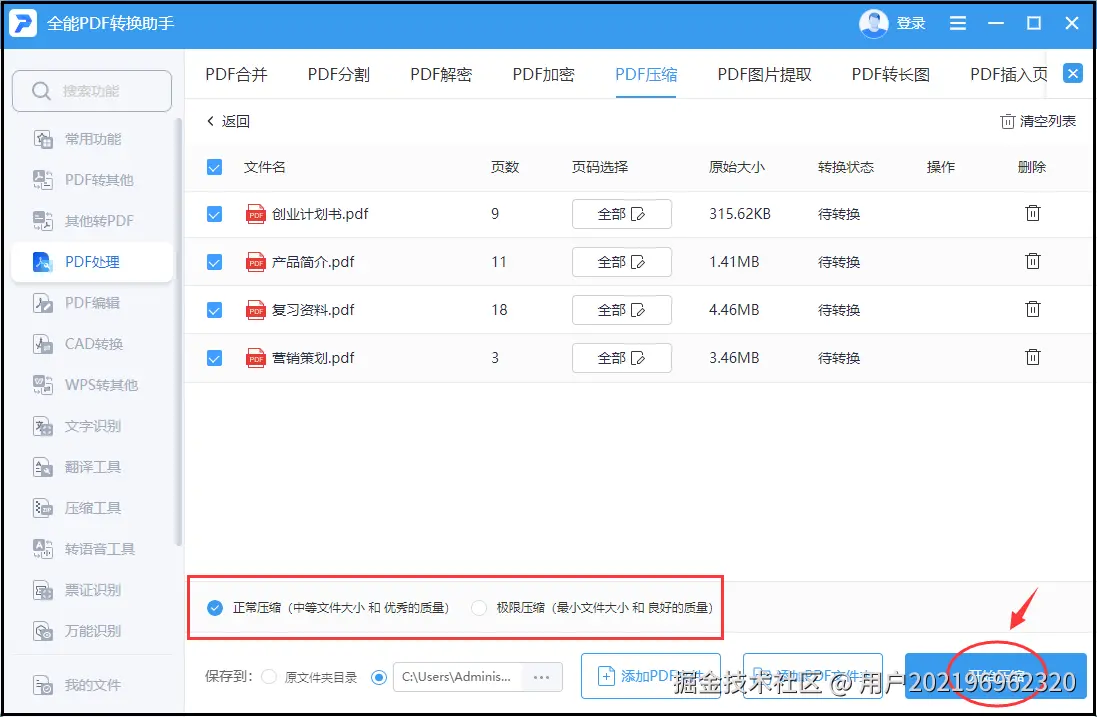Click the 原始大小 column header
The width and height of the screenshot is (1097, 717).
coord(737,167)
